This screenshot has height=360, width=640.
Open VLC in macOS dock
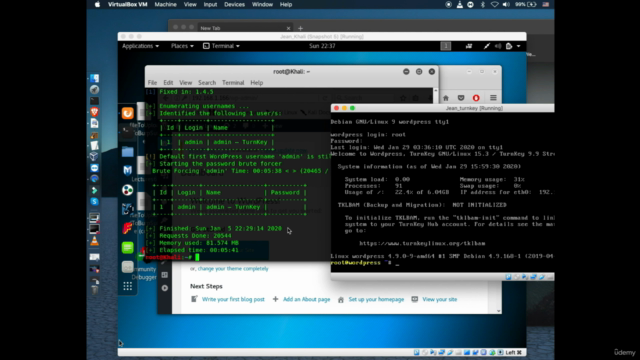[94, 241]
